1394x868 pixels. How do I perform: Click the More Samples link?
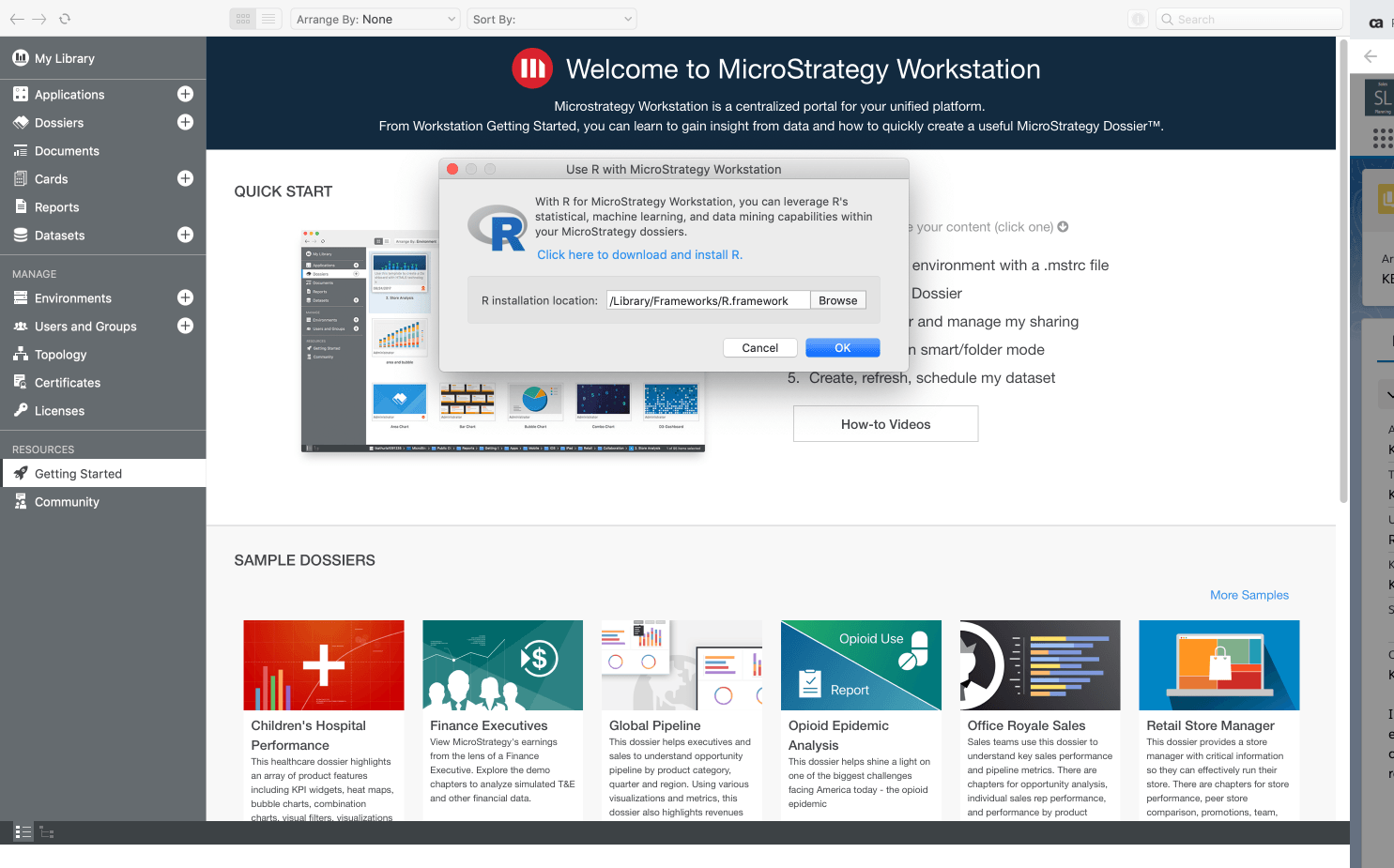click(x=1249, y=595)
